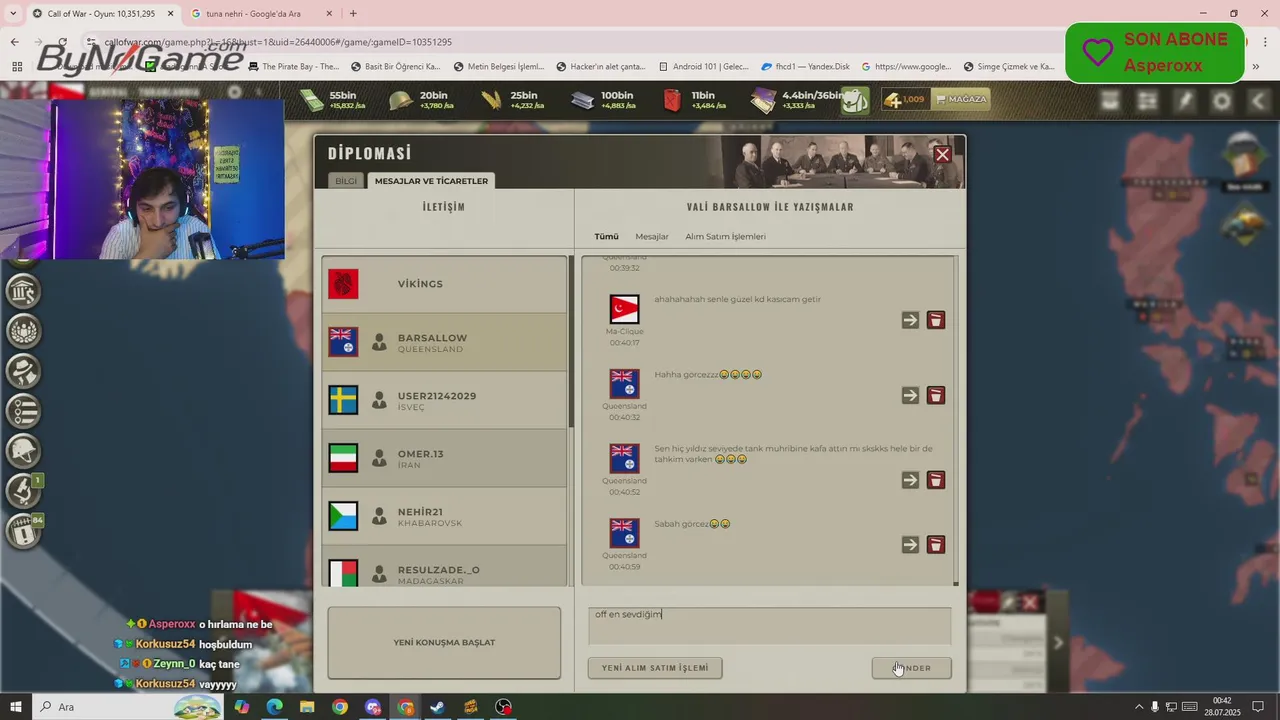Open the list overview sidebar icon
This screenshot has width=1280, height=720.
click(x=23, y=411)
